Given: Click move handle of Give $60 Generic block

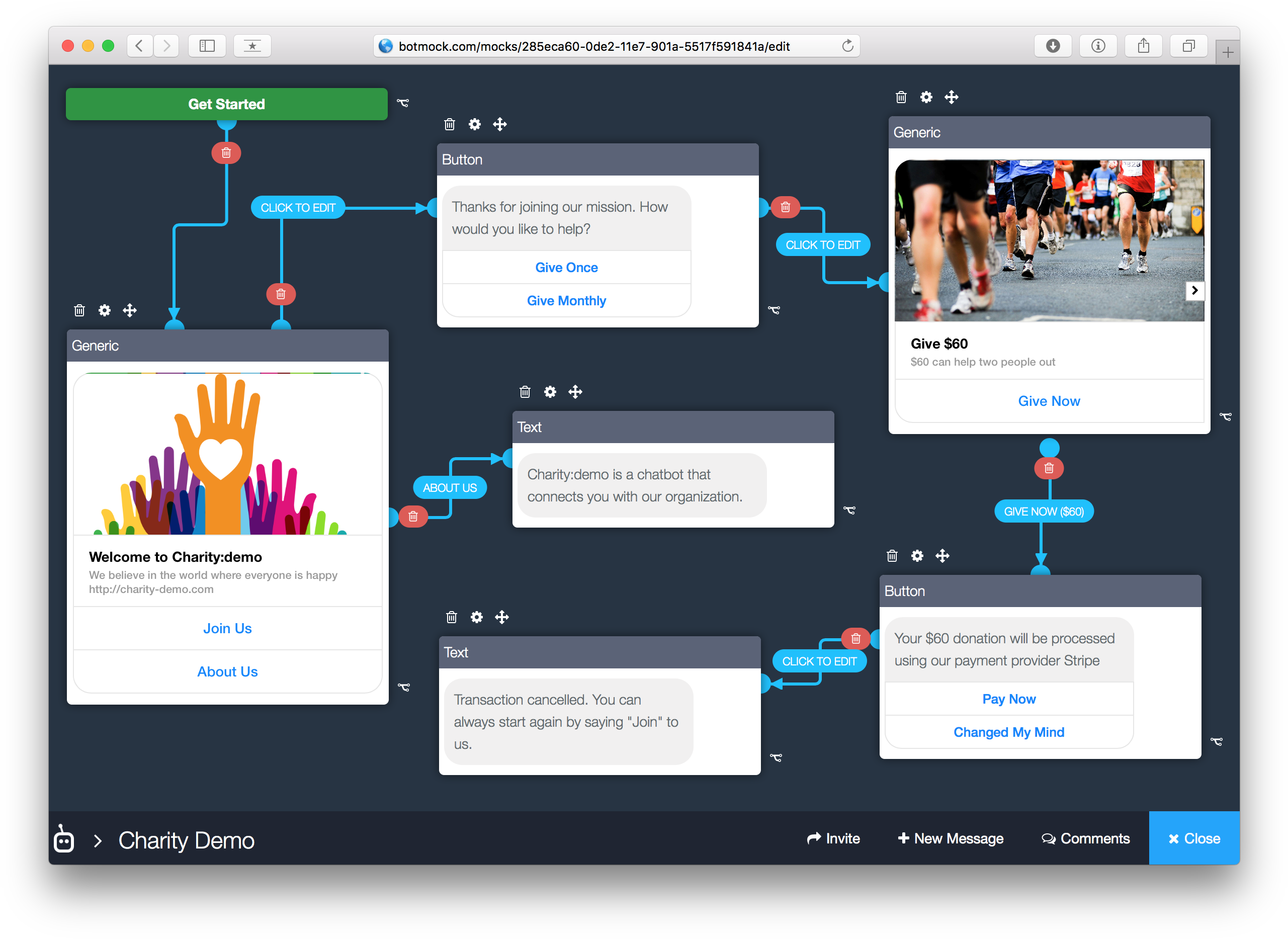Looking at the screenshot, I should point(952,97).
